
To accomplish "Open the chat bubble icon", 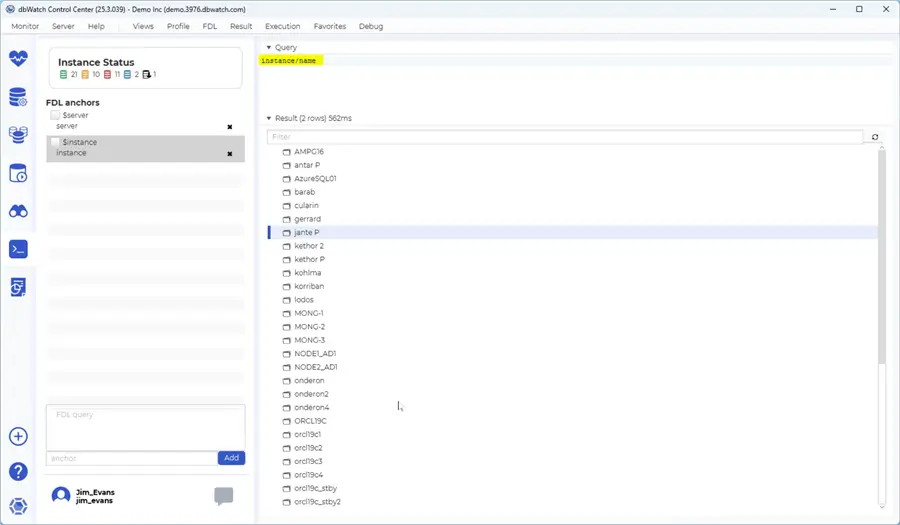I will tap(224, 496).
